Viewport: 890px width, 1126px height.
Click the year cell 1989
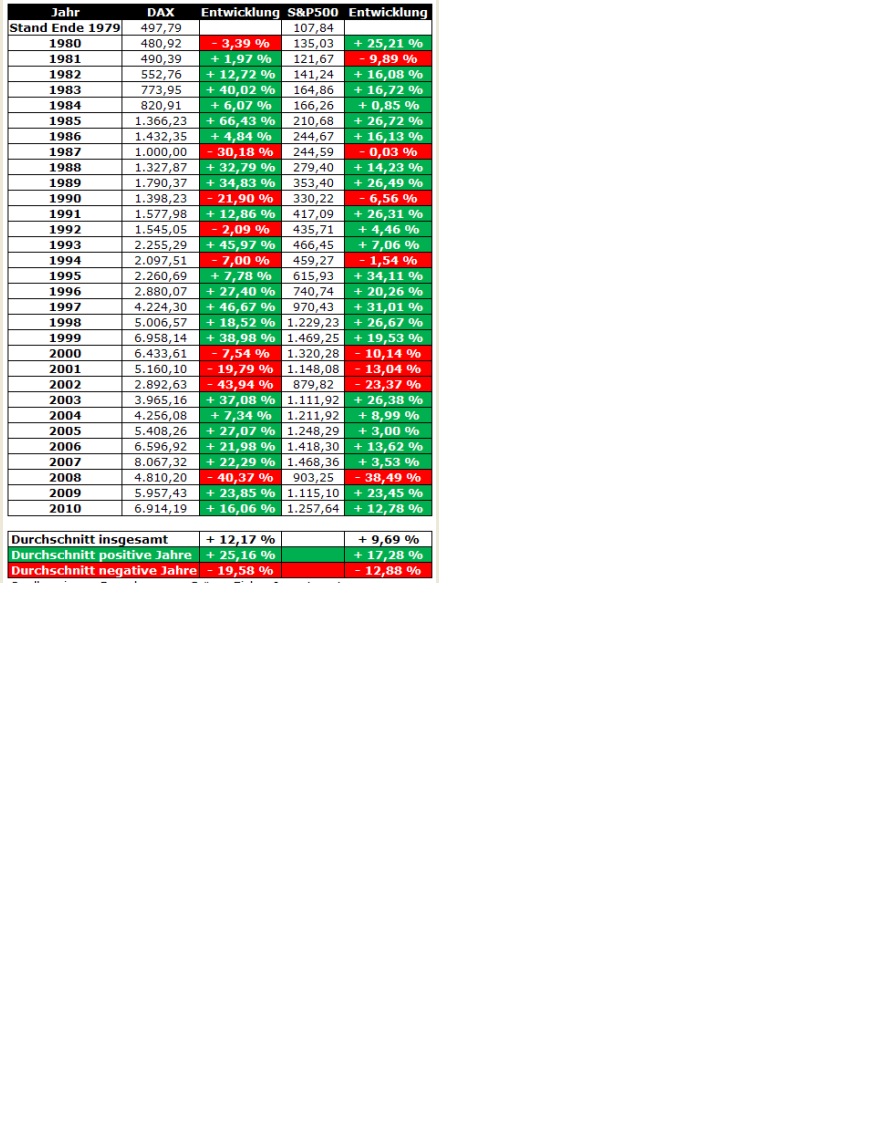click(x=65, y=182)
